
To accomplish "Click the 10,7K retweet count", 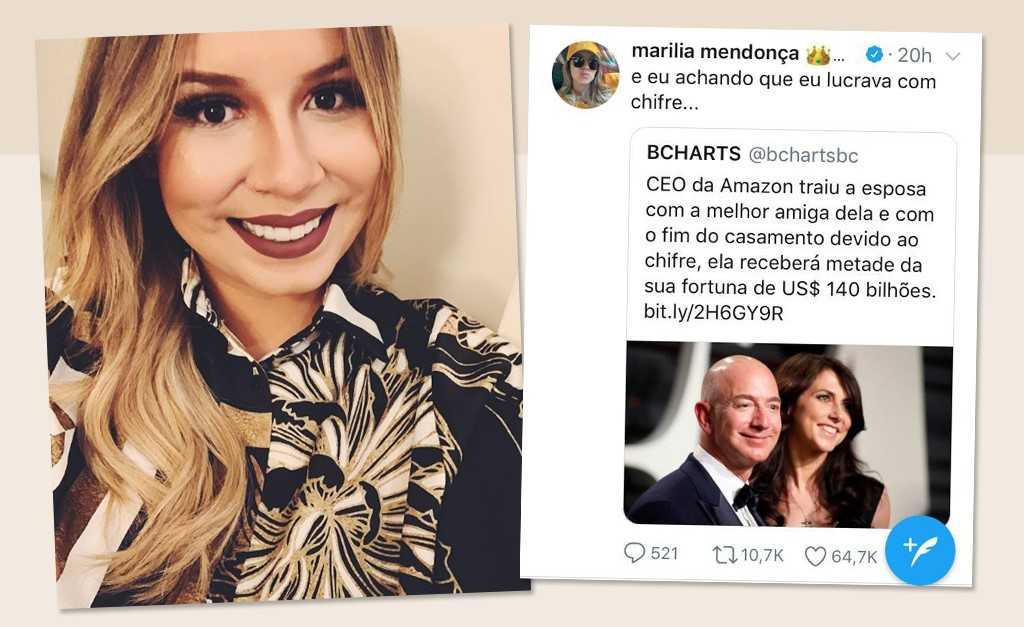I will [762, 555].
